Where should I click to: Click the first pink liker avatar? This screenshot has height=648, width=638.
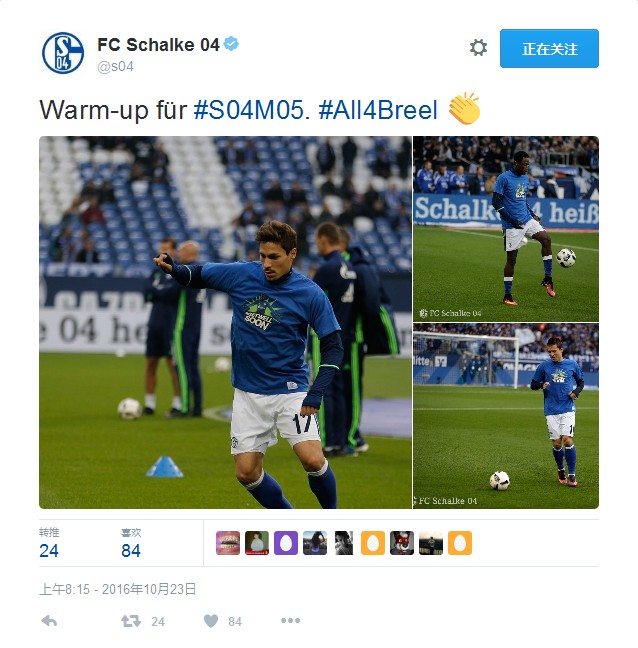click(x=228, y=543)
